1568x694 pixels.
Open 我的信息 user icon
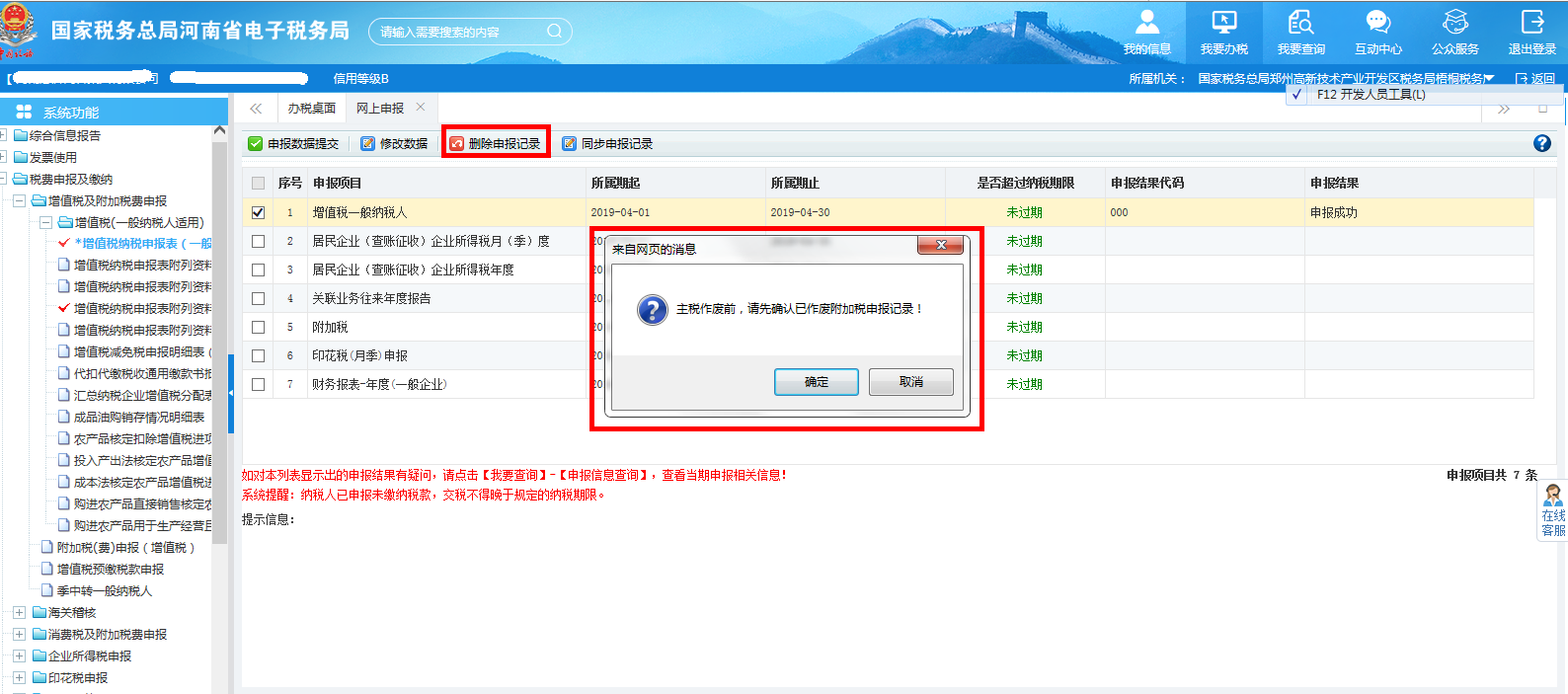pos(1146,32)
